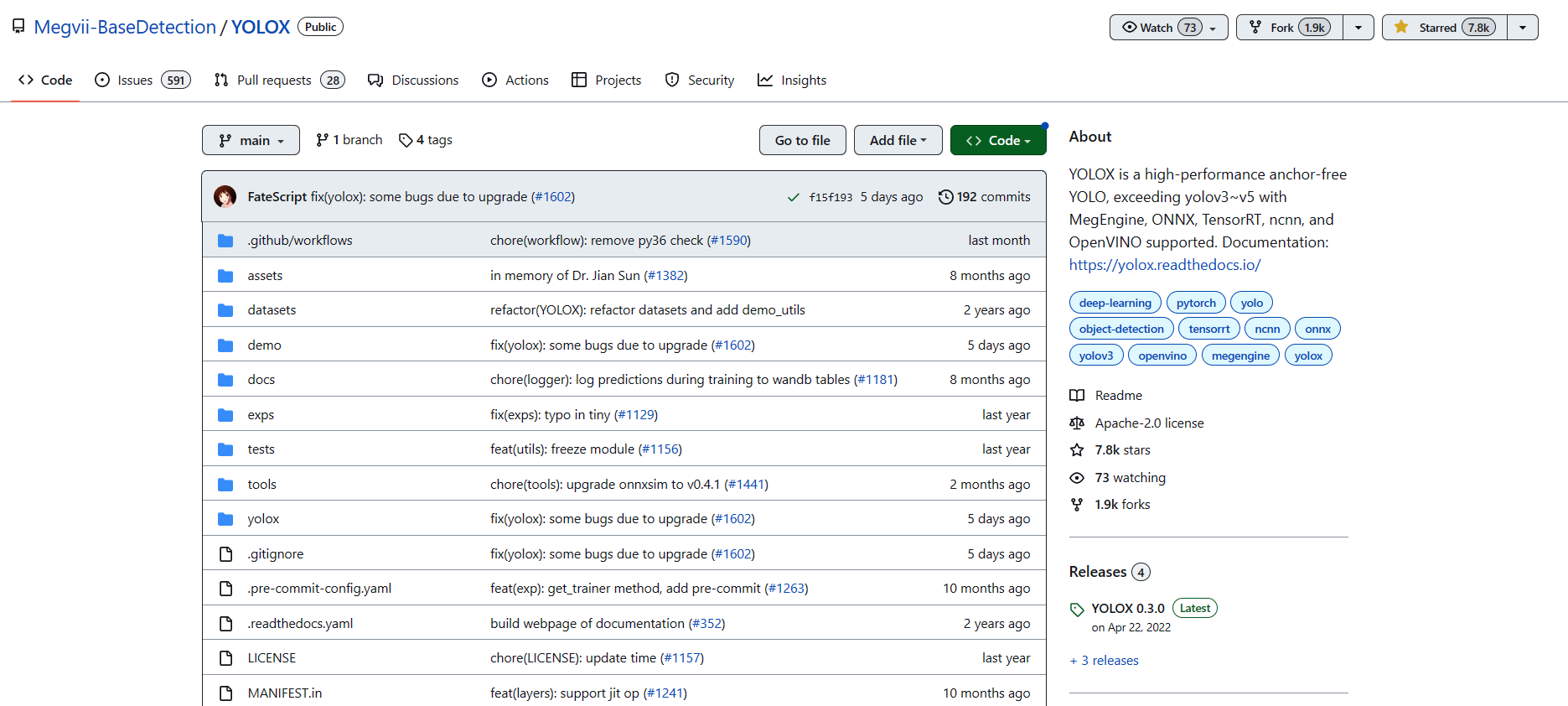This screenshot has width=1568, height=706.
Task: Expand the Add file dropdown
Action: [898, 140]
